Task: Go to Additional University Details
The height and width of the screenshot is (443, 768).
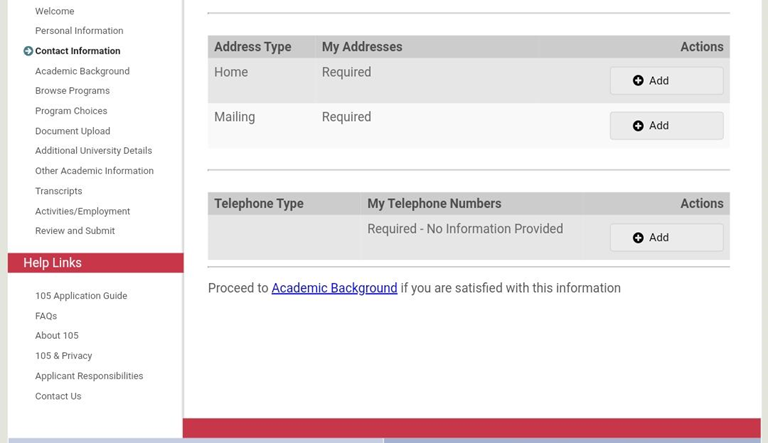Action: (x=93, y=151)
